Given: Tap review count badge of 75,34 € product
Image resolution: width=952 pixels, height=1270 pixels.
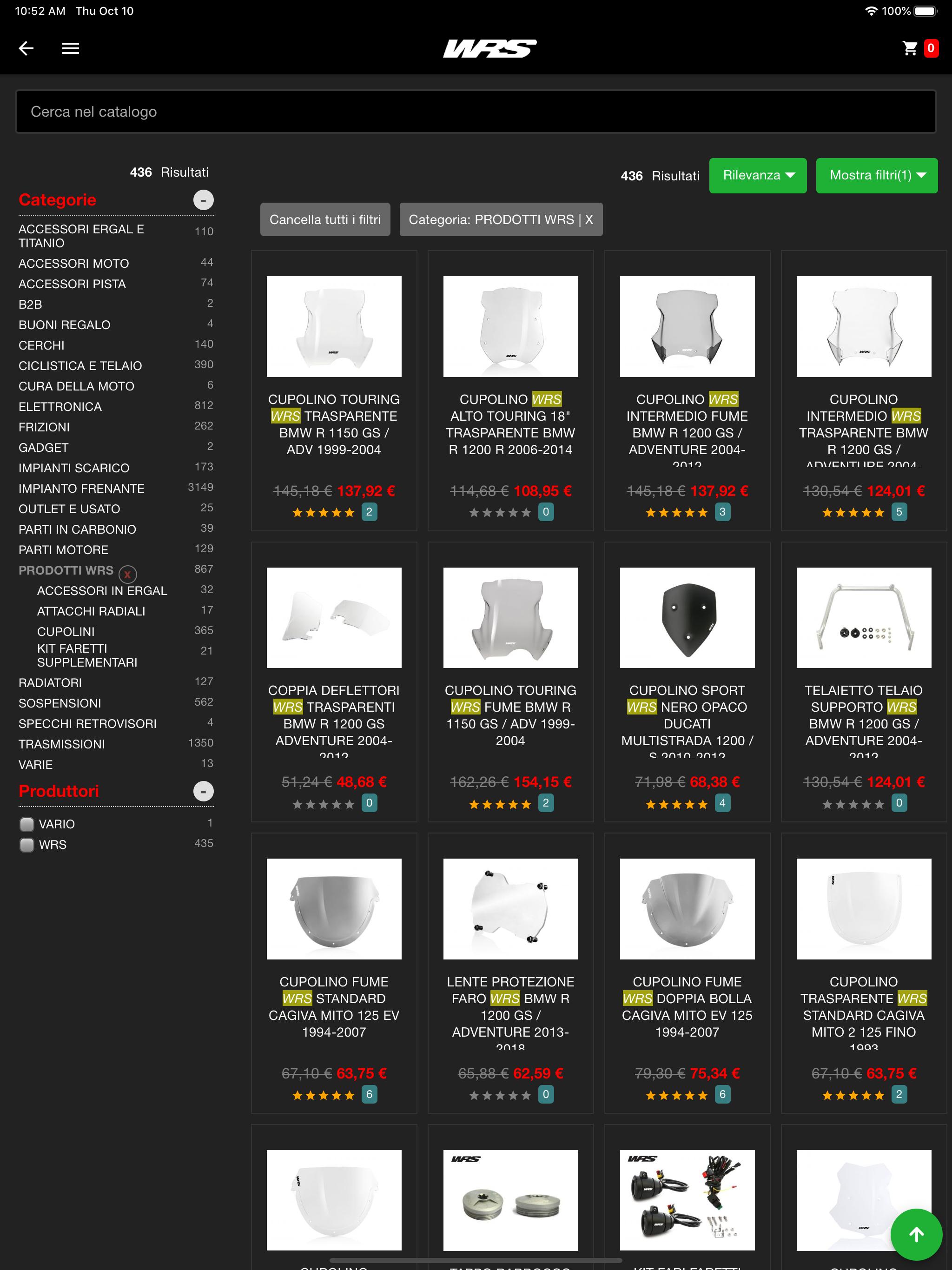Looking at the screenshot, I should (x=722, y=1094).
